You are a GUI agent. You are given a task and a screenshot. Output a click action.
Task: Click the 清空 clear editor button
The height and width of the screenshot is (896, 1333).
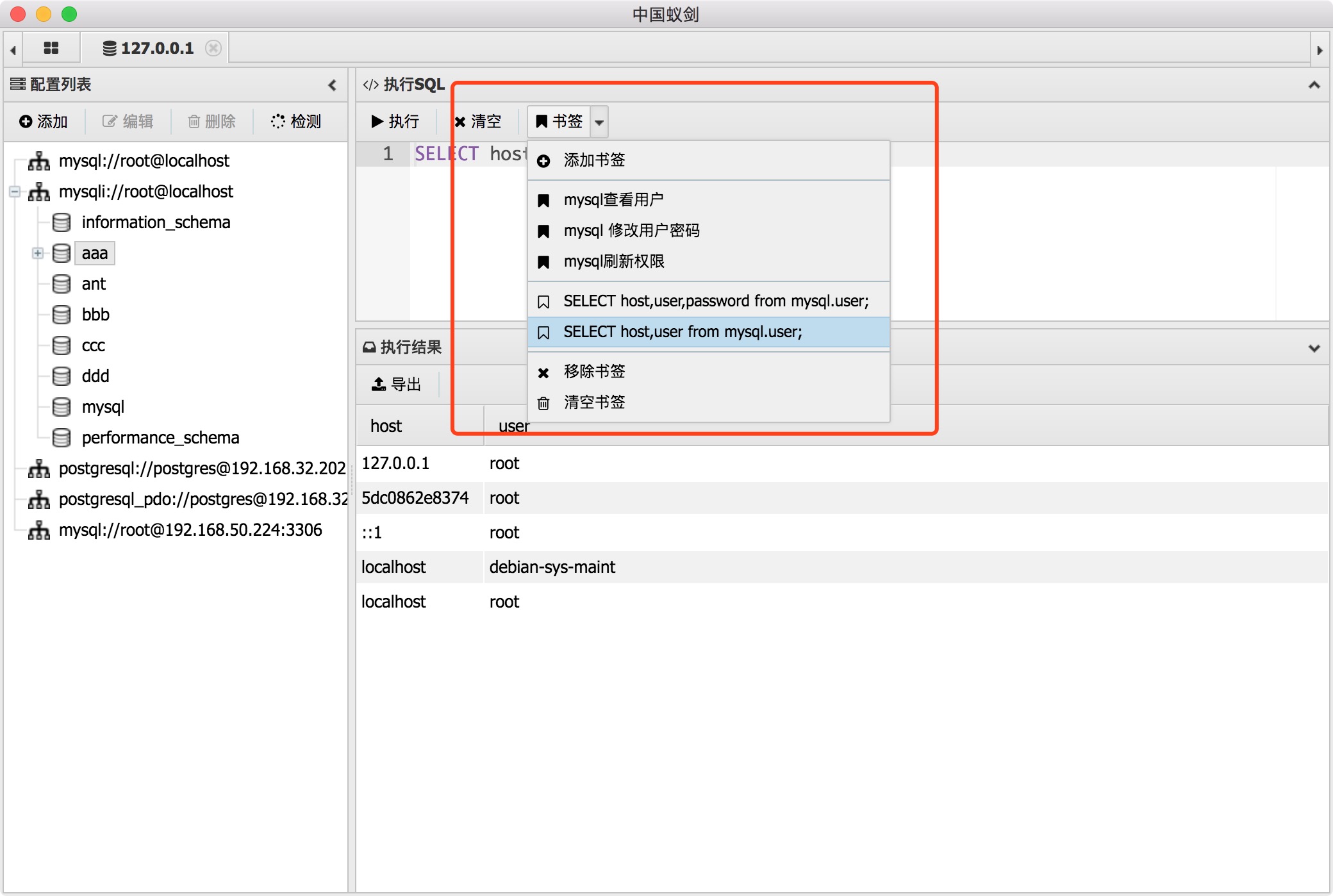click(477, 121)
